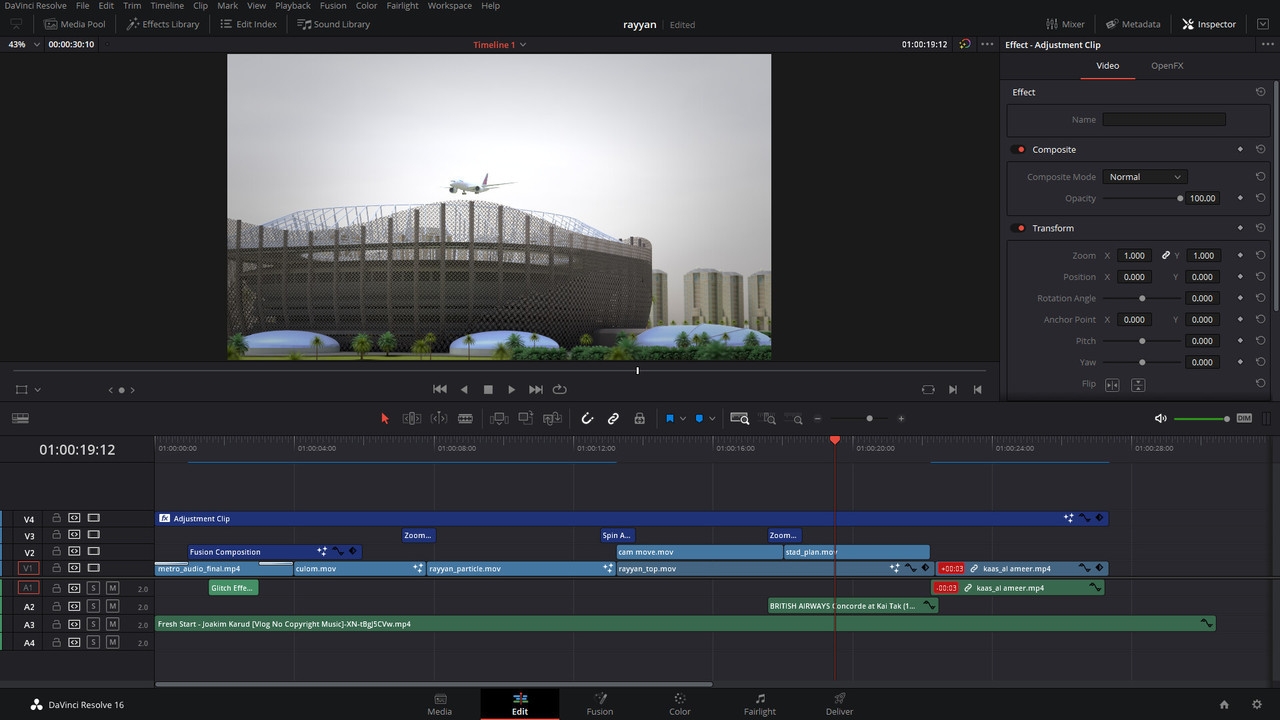Switch to the Fusion page
Viewport: 1280px width, 720px height.
[600, 704]
